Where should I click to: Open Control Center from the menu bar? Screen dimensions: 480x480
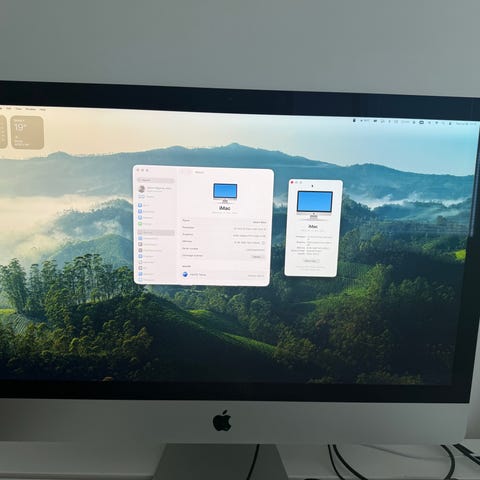(450, 123)
